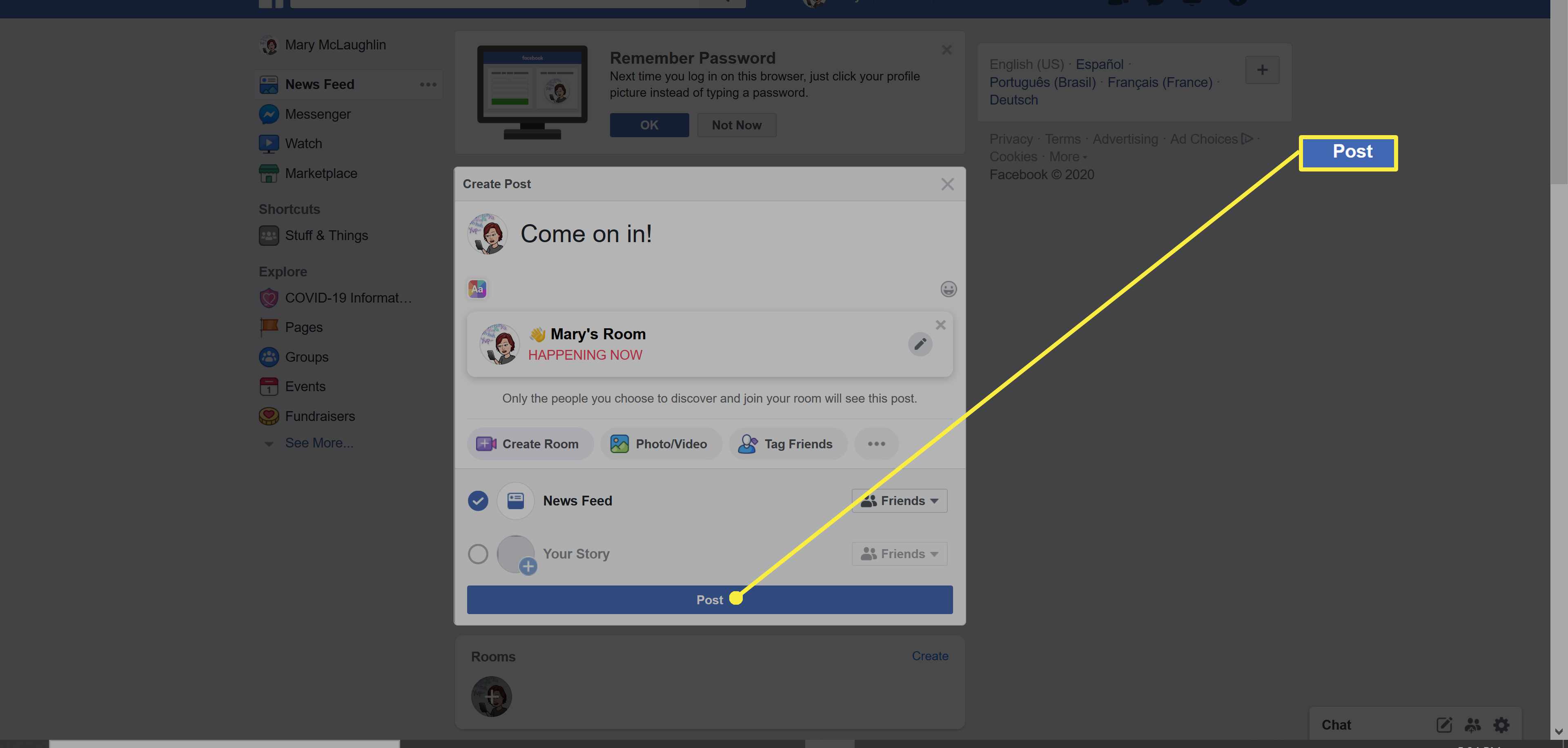Open COVID-19 Information icon
The height and width of the screenshot is (748, 1568).
268,298
